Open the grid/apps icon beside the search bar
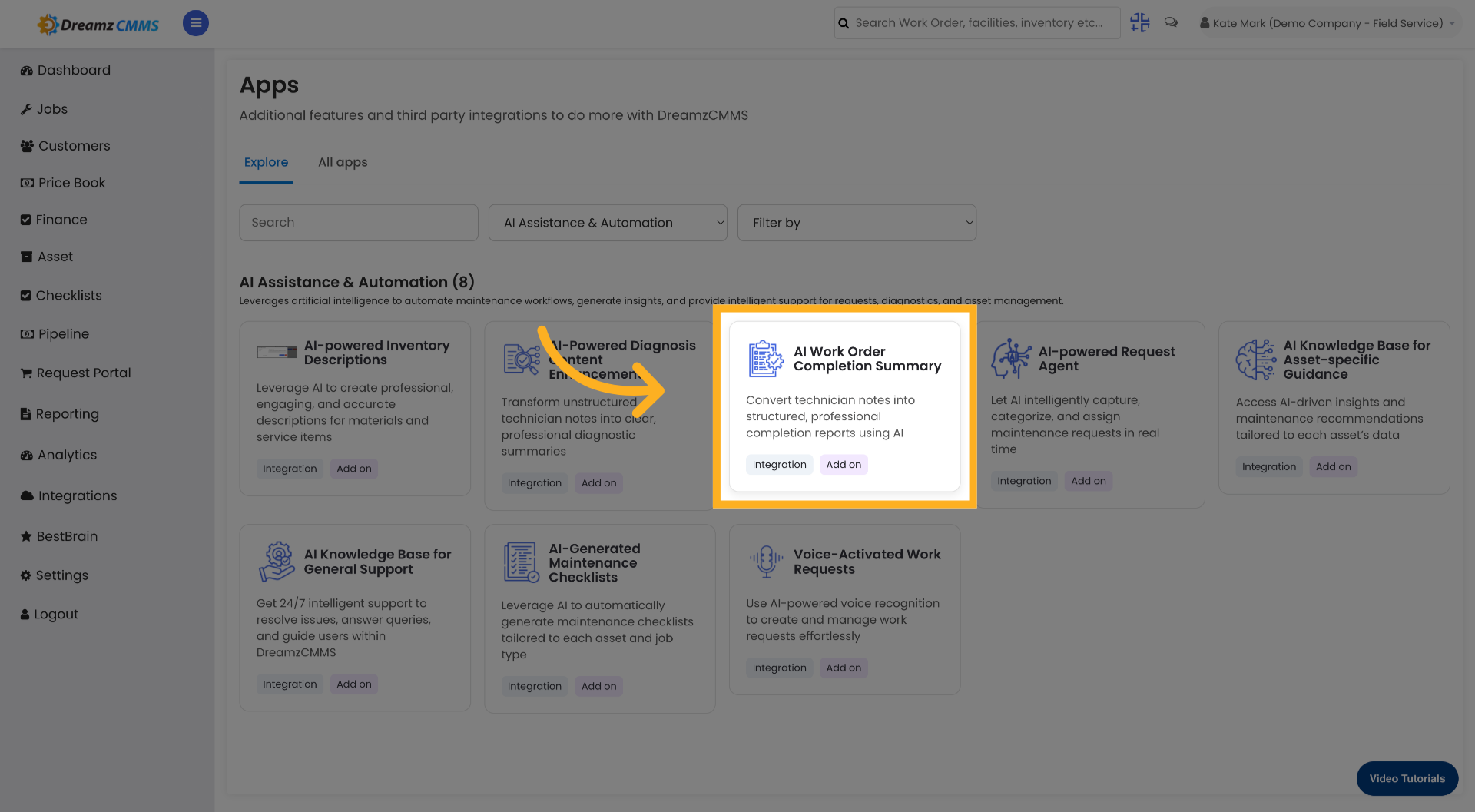Image resolution: width=1475 pixels, height=812 pixels. pyautogui.click(x=1139, y=22)
